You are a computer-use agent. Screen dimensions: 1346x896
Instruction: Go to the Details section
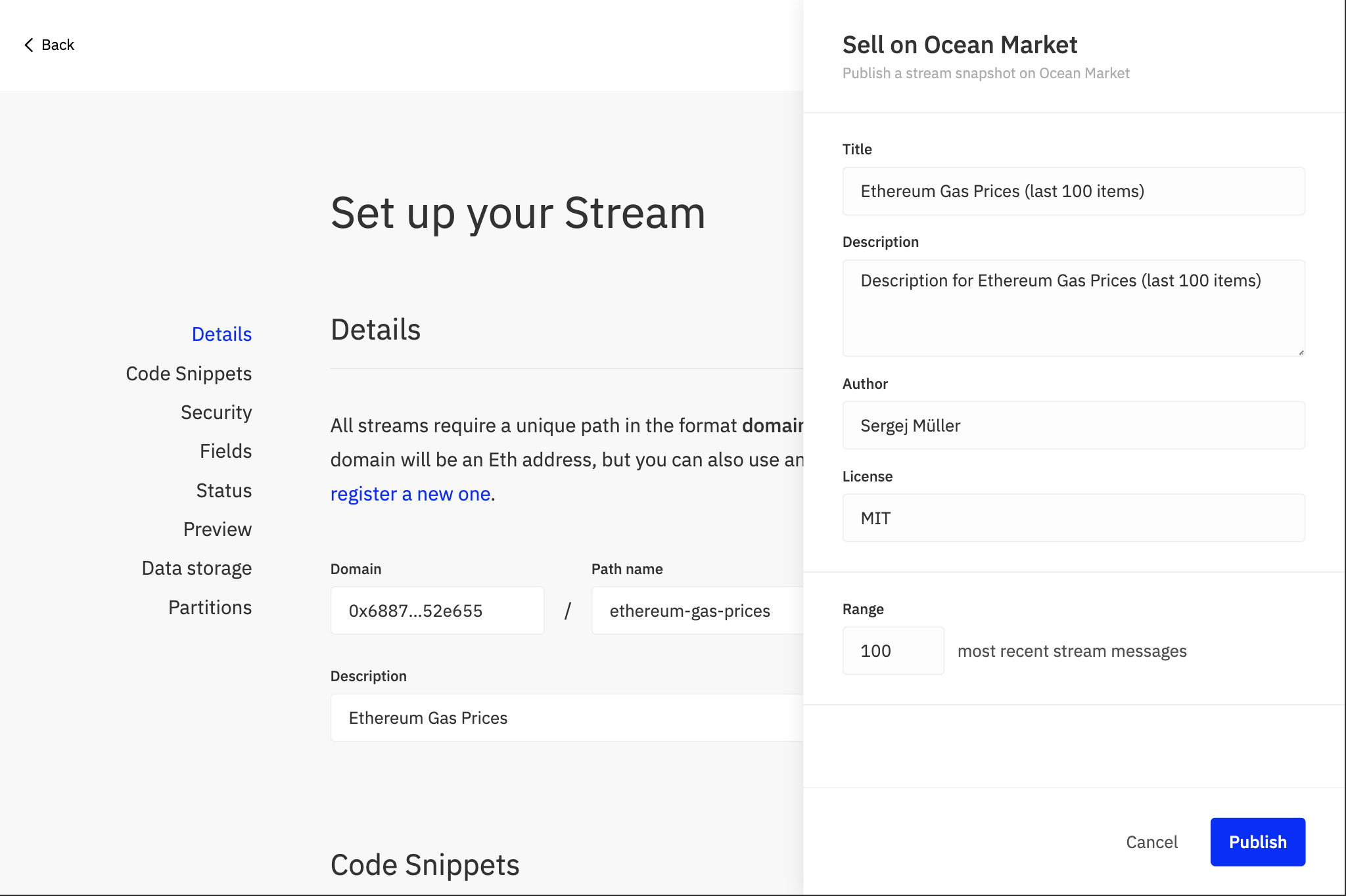pyautogui.click(x=221, y=334)
